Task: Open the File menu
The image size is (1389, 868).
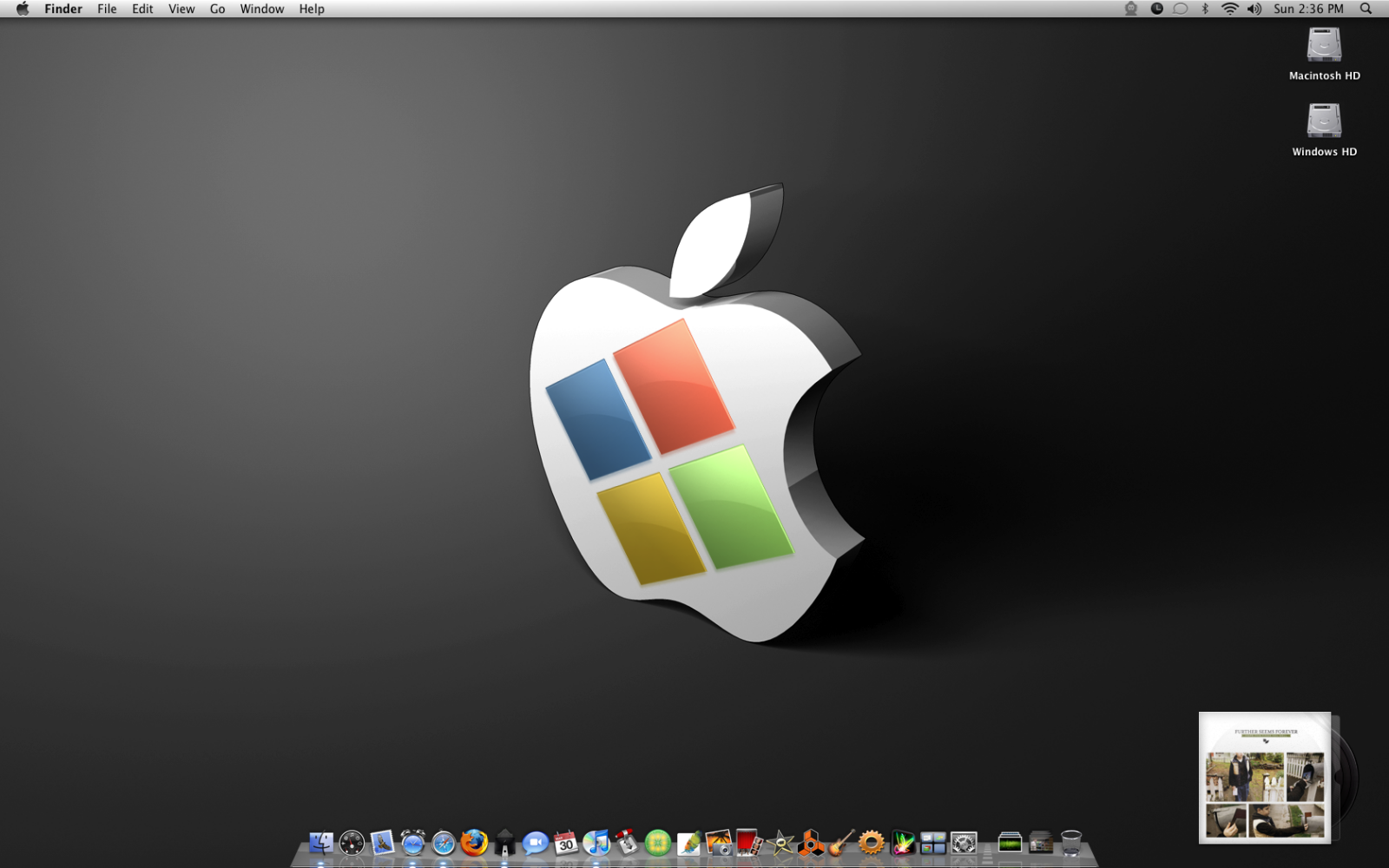Action: pos(107,9)
